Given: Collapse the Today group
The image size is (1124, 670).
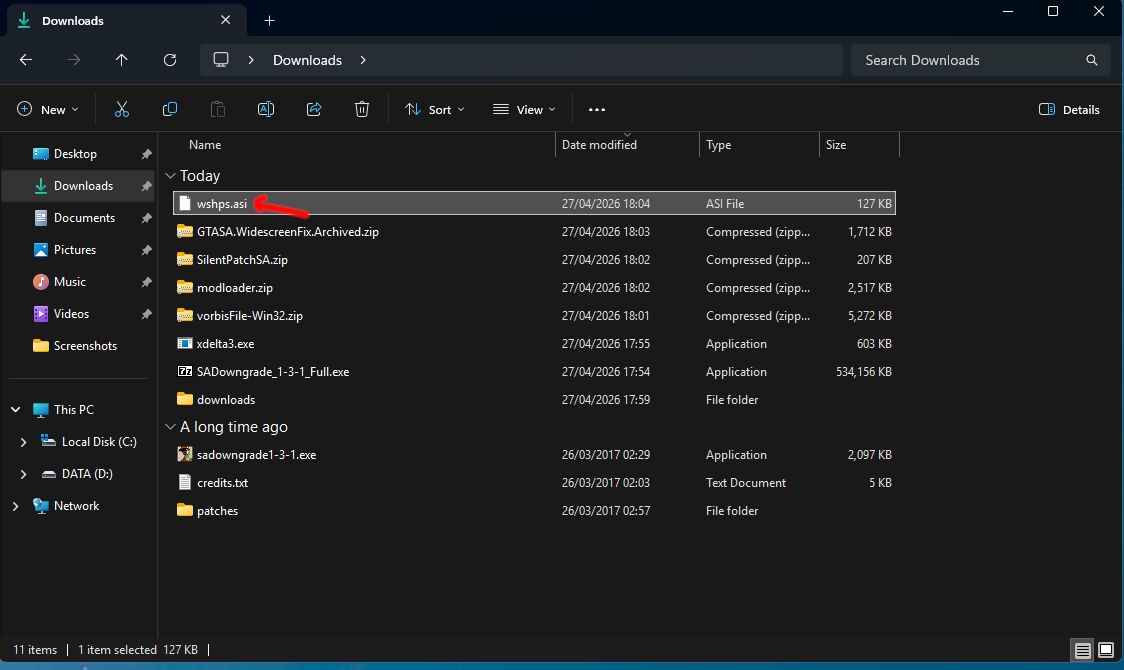Looking at the screenshot, I should click(171, 176).
